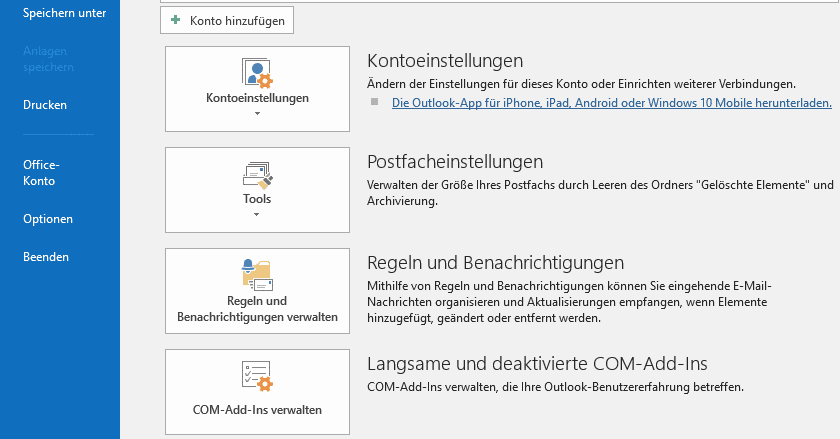Click the gray bullet beside Outlook-App link
840x439 pixels.
(374, 102)
